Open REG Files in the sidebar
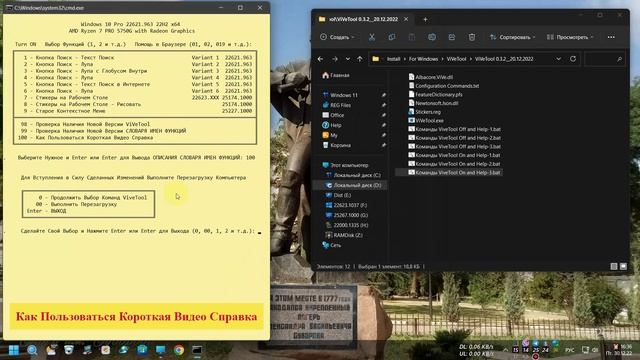This screenshot has height=360, width=640. pyautogui.click(x=340, y=105)
